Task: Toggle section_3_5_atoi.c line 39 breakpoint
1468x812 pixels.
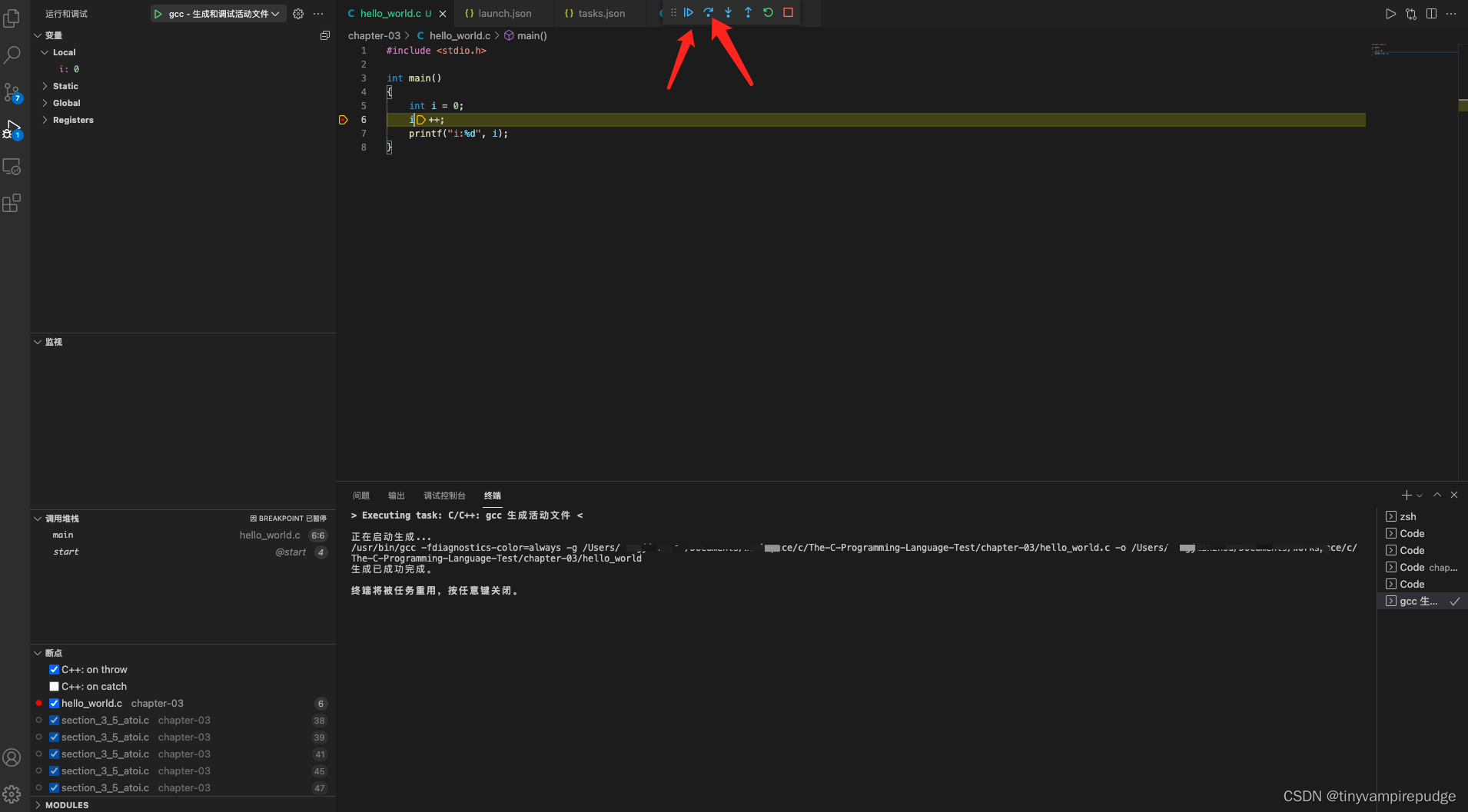Action: point(55,737)
